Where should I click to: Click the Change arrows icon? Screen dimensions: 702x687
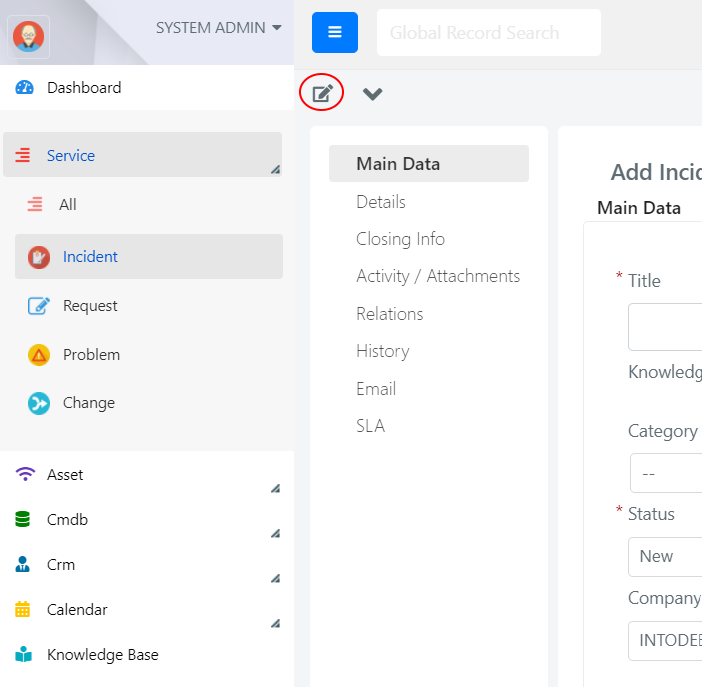(39, 404)
